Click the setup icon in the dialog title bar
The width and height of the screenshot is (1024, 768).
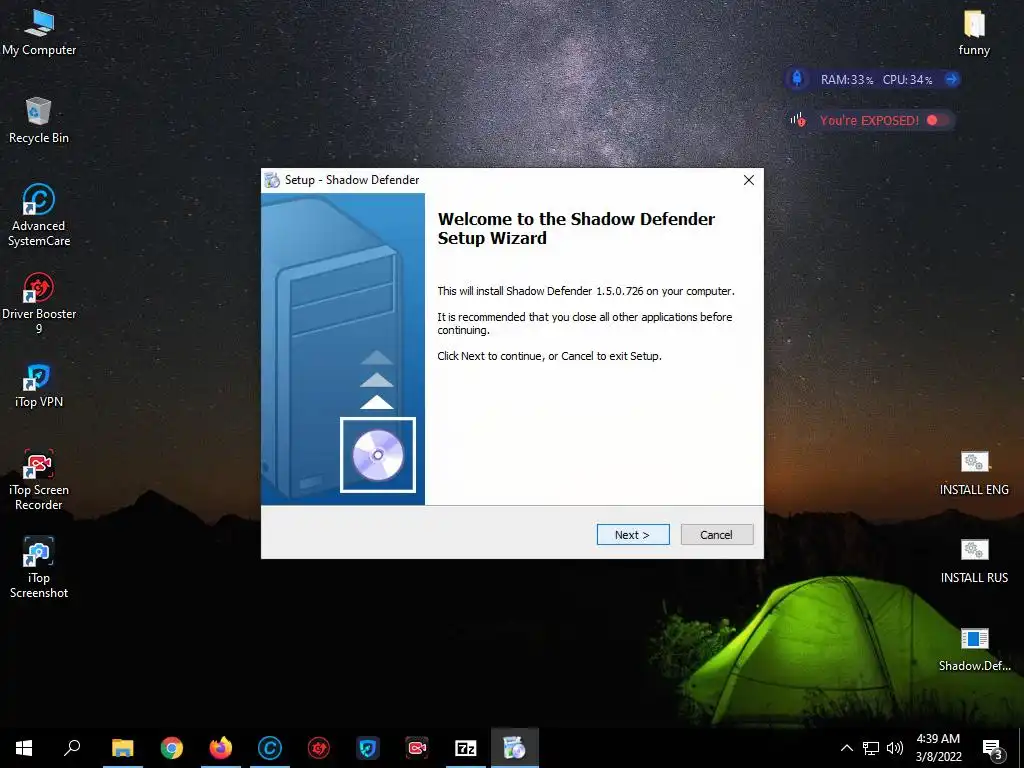point(272,180)
